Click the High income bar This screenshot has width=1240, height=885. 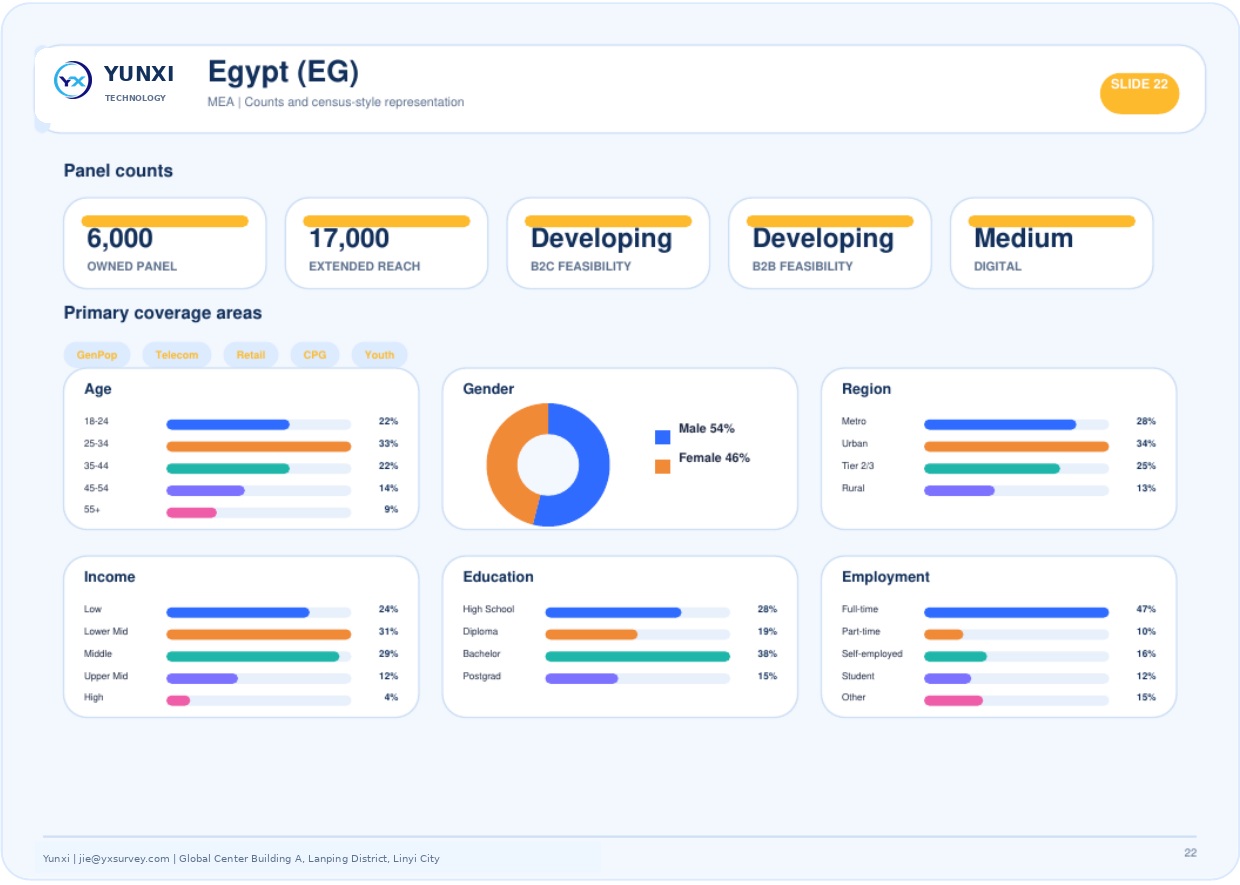tap(258, 700)
